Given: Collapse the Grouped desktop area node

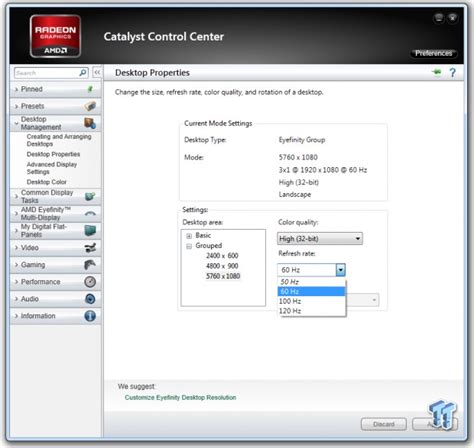Looking at the screenshot, I should click(189, 246).
